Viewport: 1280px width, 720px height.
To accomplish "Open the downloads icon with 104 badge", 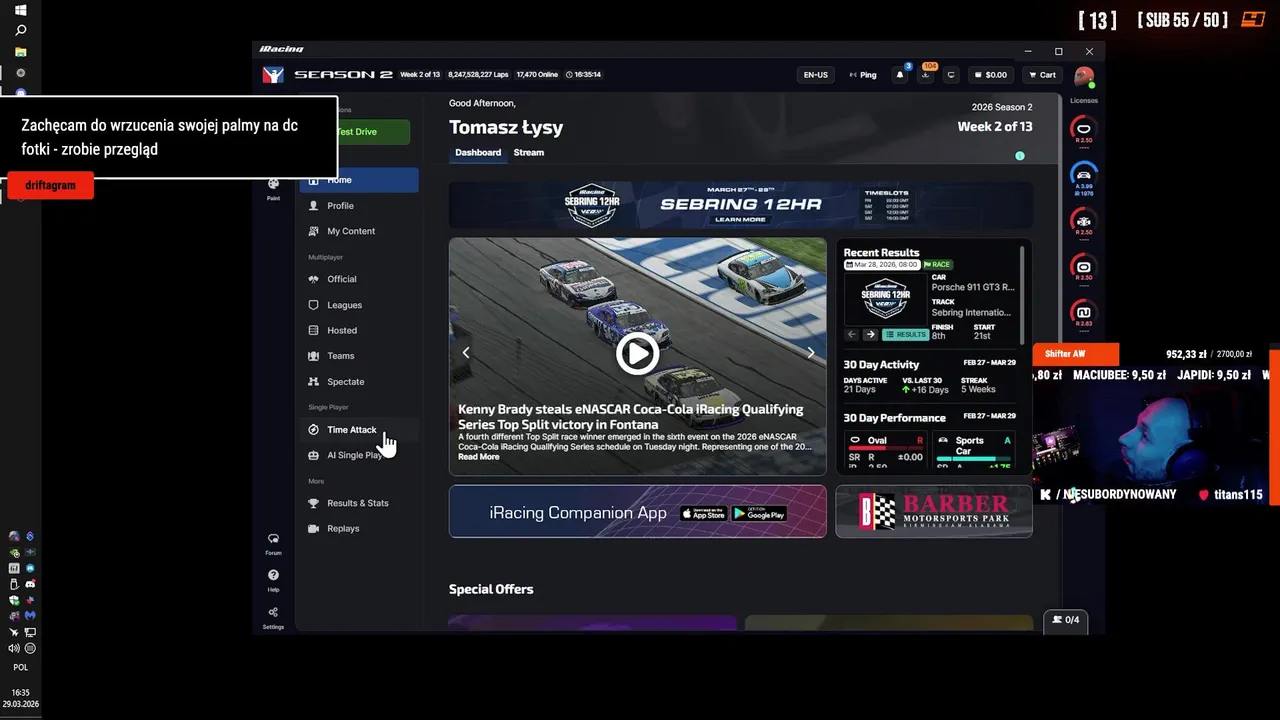I will [x=926, y=75].
